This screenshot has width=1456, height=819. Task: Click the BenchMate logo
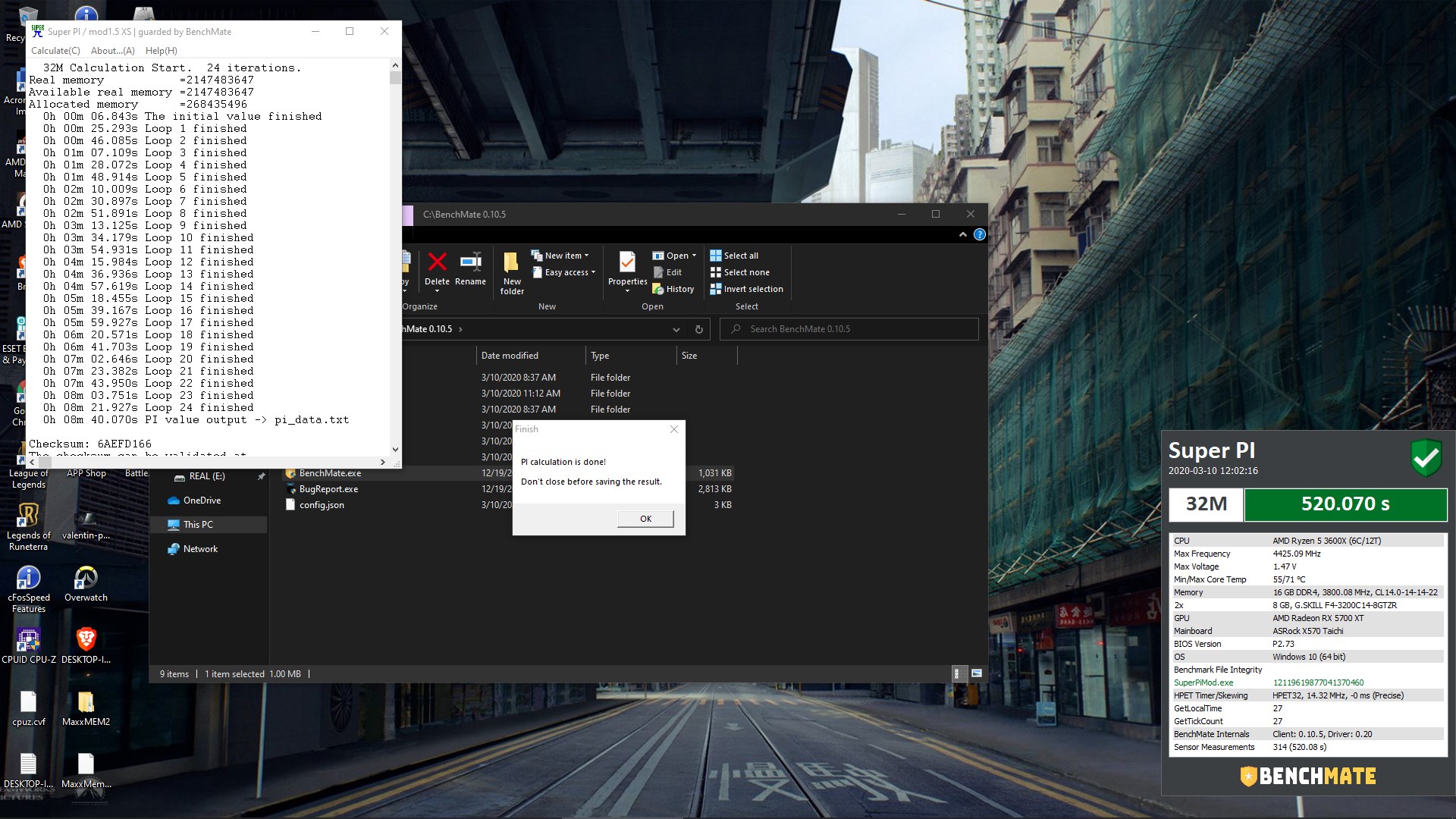[x=1308, y=776]
